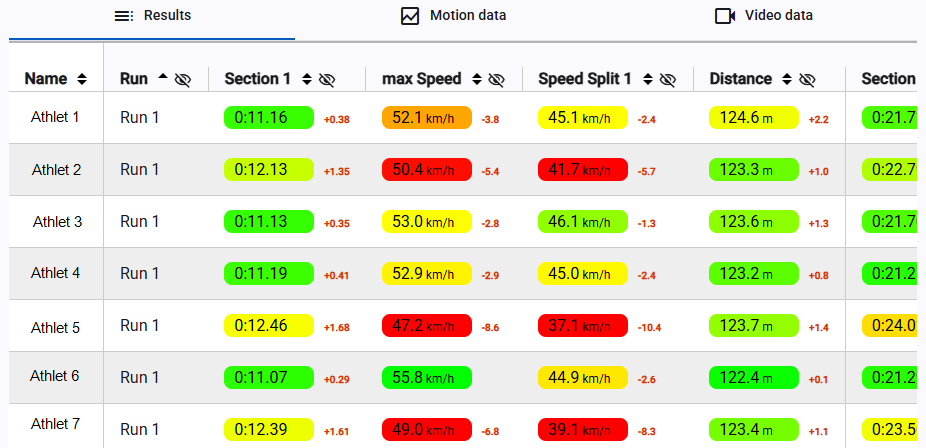
Task: Click the Speed Split 1 header label
Action: 585,79
